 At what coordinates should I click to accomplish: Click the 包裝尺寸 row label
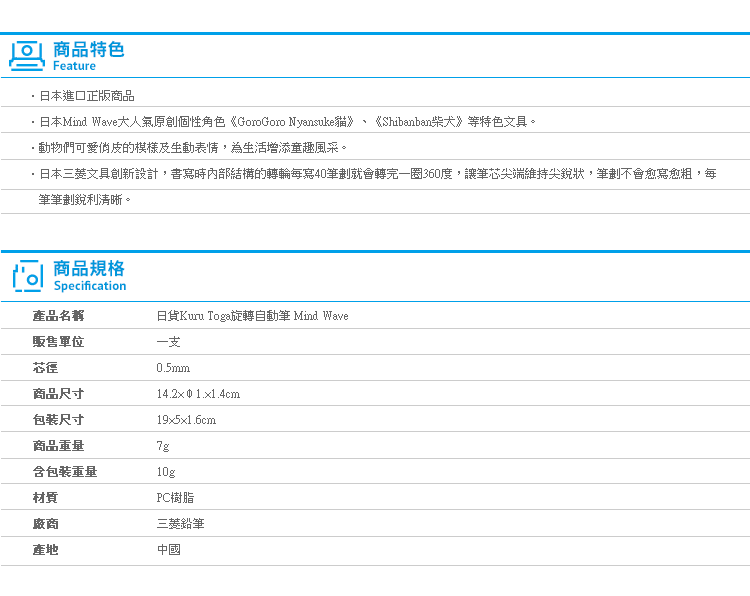click(58, 419)
